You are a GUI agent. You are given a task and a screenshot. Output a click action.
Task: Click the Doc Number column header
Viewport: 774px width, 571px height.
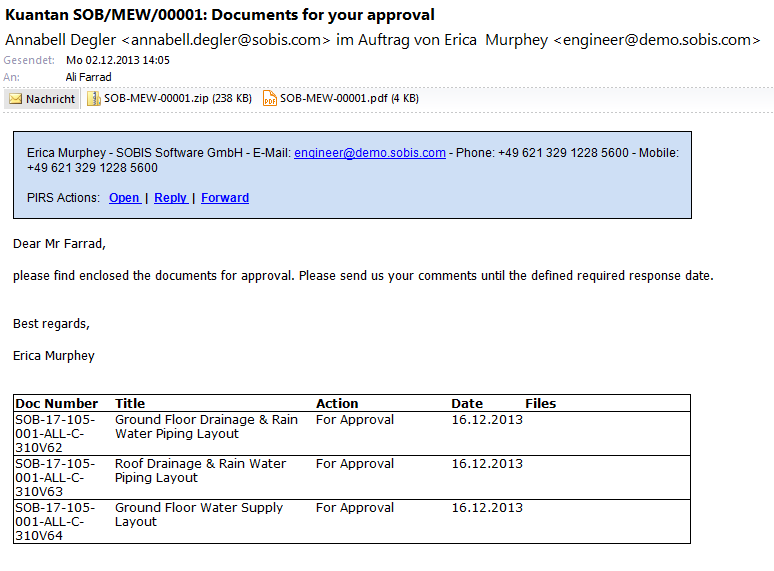coord(57,404)
